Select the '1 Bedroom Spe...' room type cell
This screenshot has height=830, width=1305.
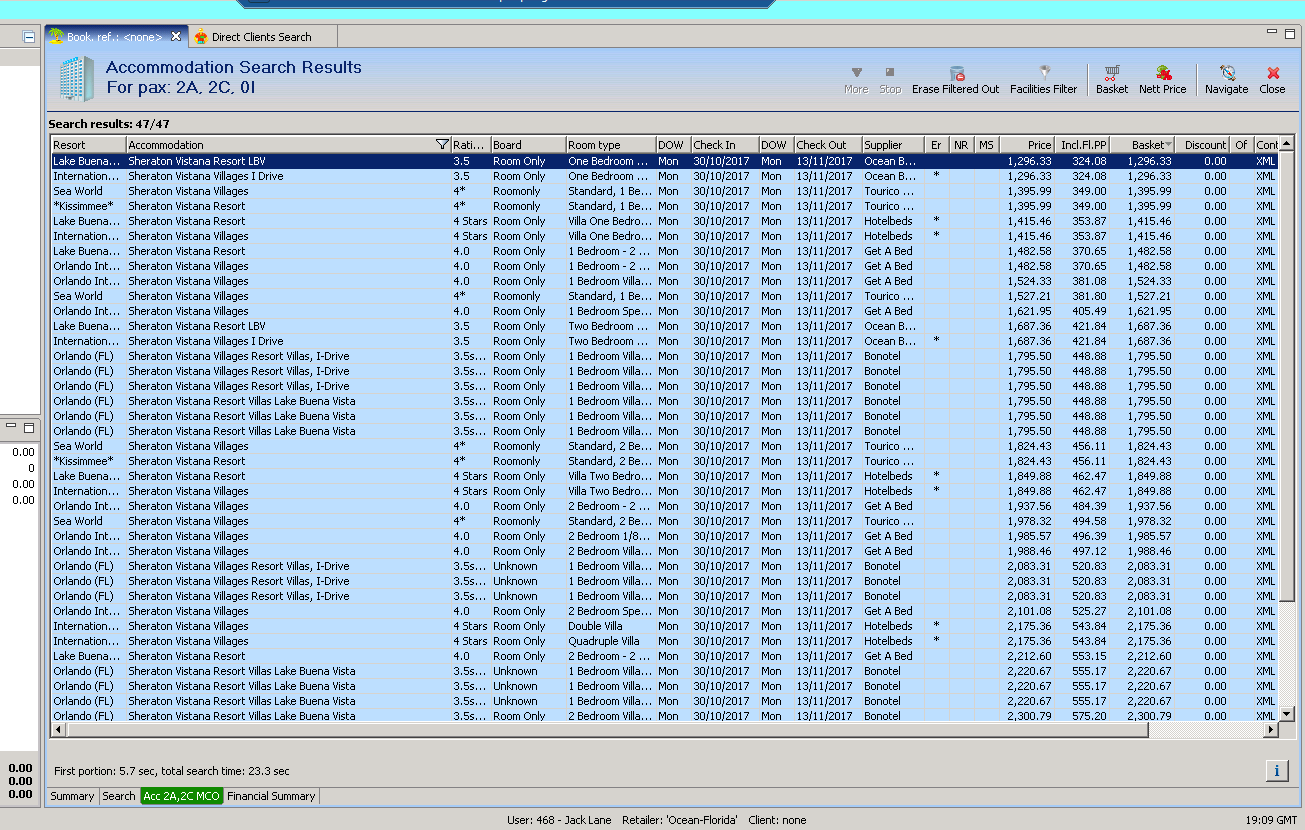pos(611,311)
